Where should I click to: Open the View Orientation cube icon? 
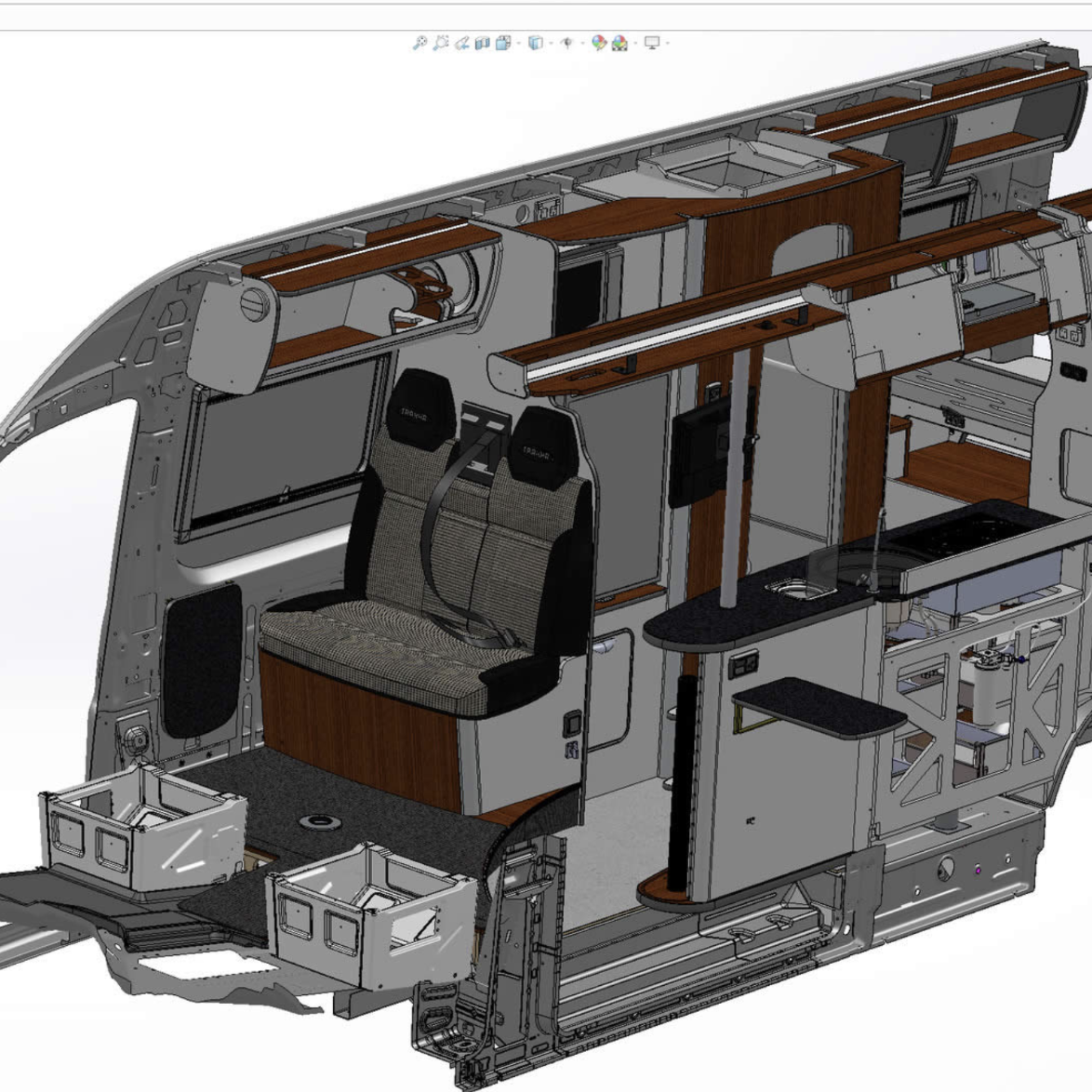click(x=503, y=43)
